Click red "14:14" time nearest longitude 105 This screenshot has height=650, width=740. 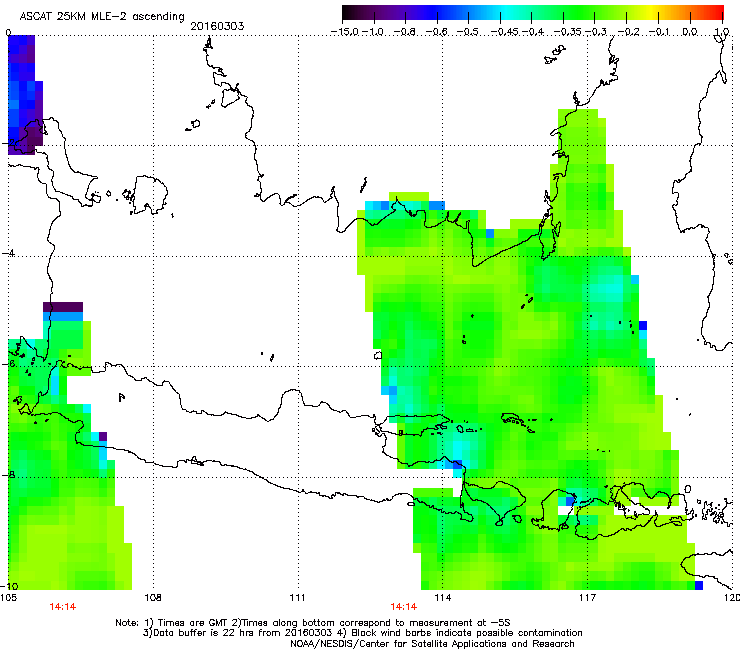(62, 607)
